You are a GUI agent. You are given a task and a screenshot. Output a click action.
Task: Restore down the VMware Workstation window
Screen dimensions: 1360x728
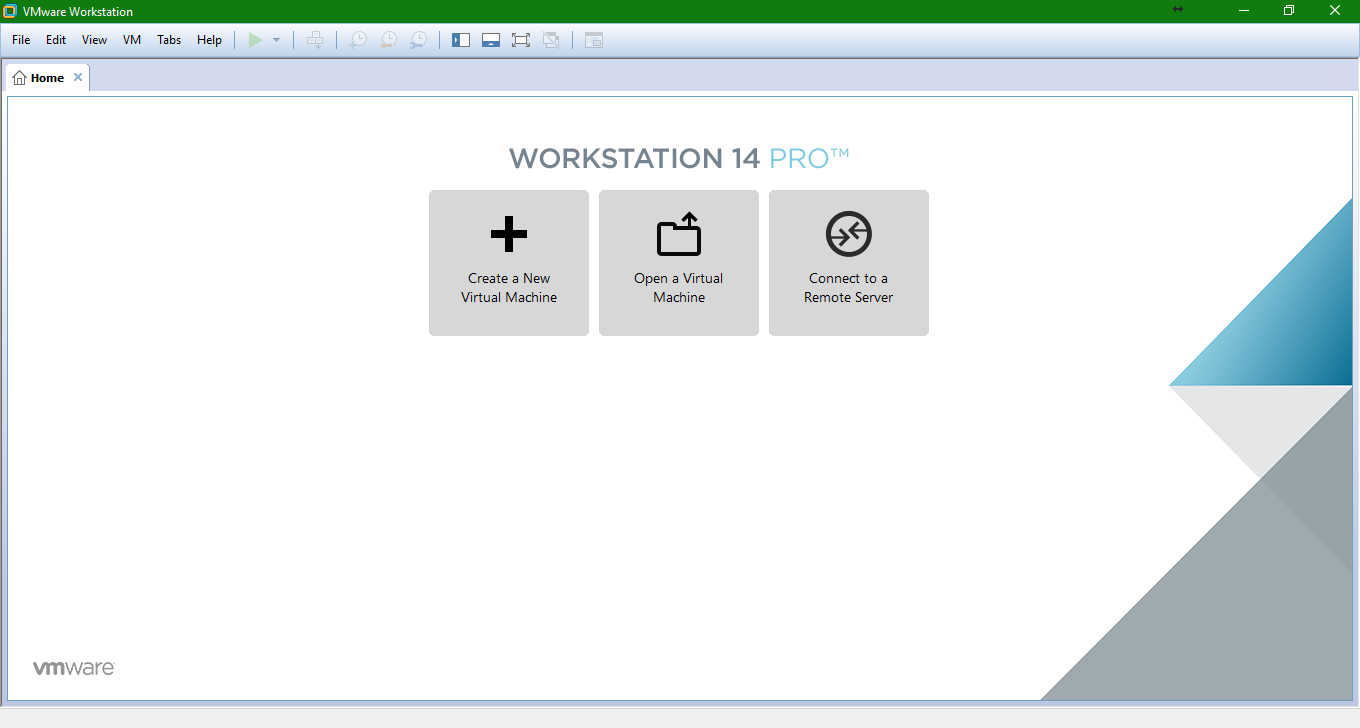1289,11
